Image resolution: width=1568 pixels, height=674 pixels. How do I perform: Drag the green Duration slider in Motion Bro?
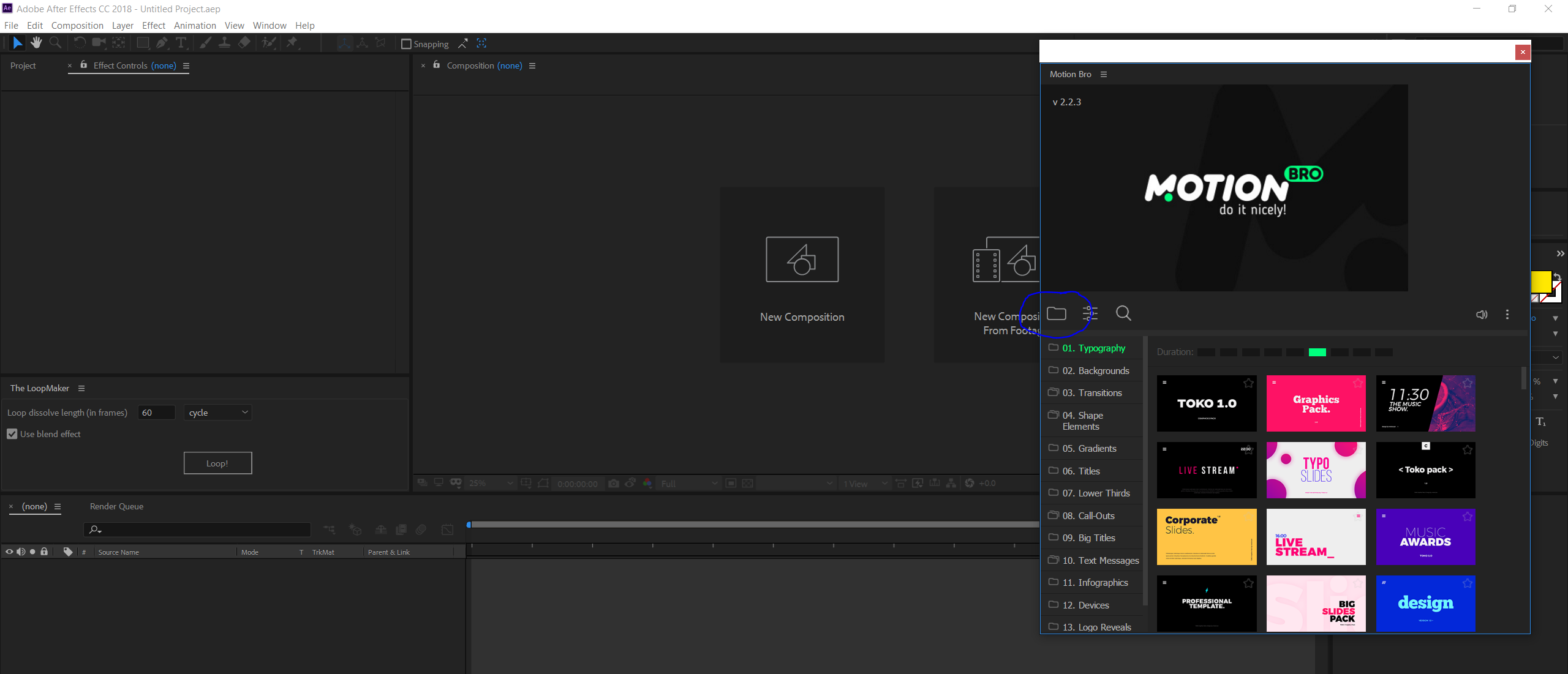1318,351
